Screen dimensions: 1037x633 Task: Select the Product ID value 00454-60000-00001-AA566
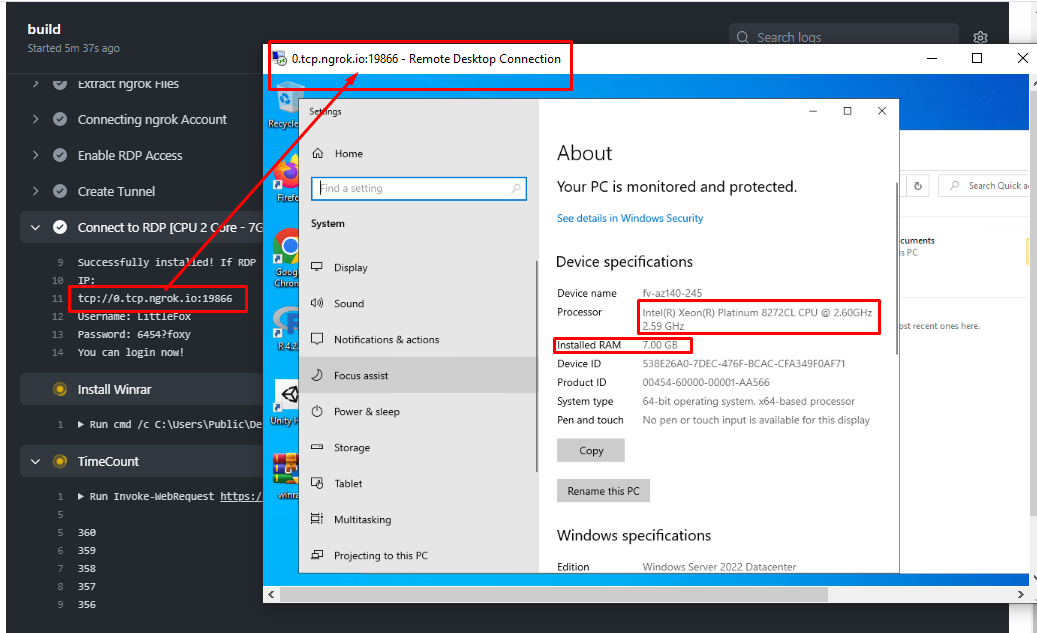706,382
